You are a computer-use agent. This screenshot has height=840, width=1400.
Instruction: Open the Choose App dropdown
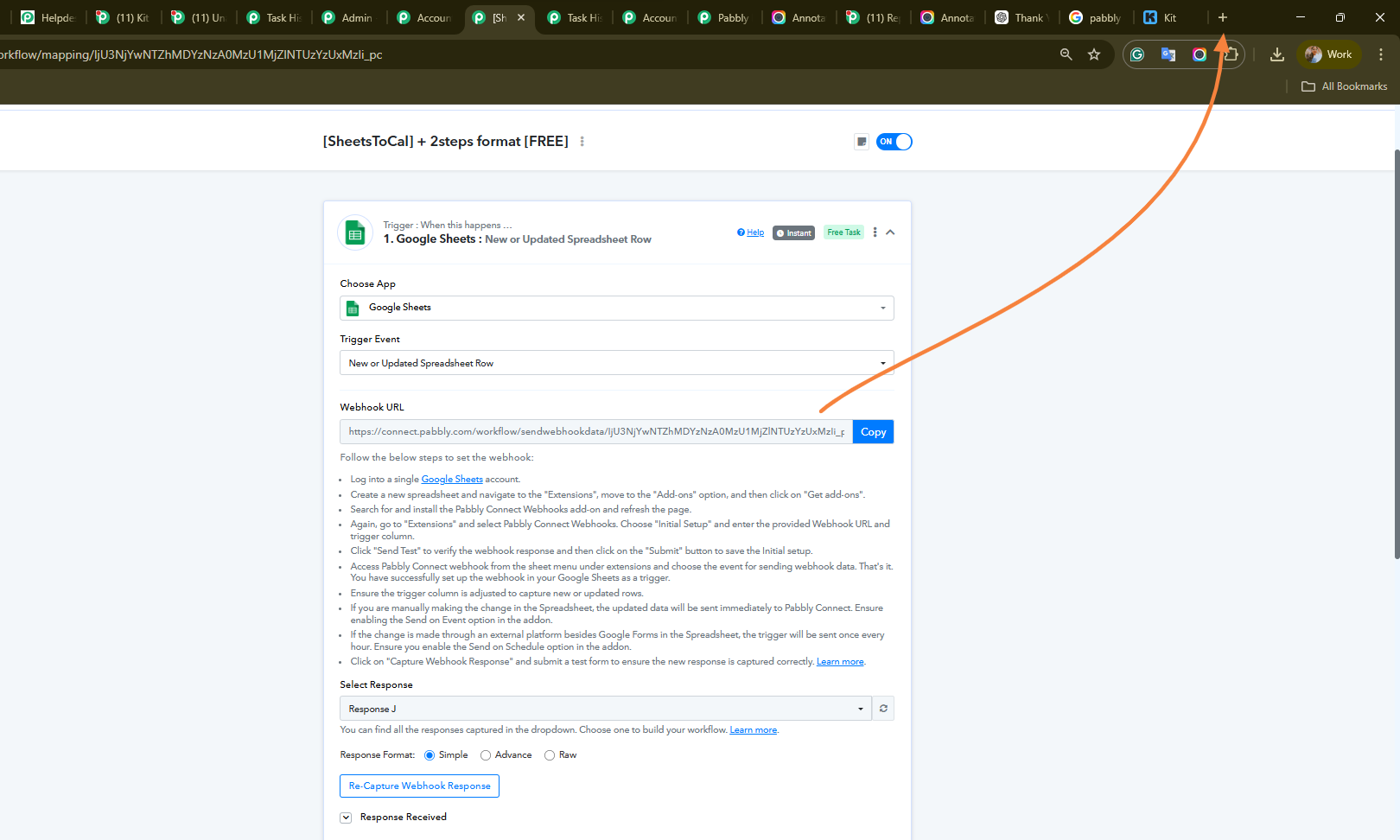(x=616, y=308)
